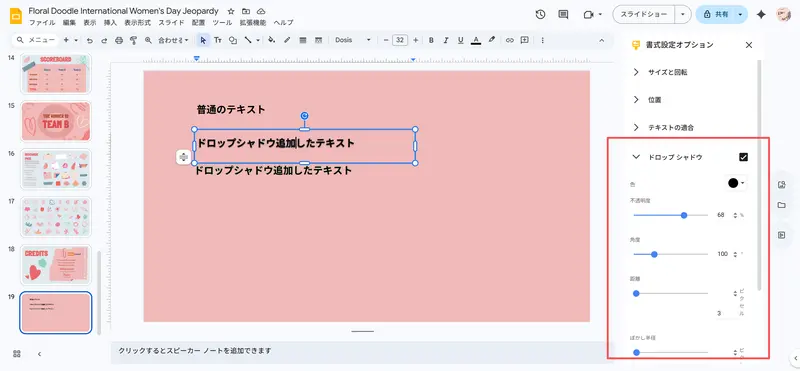This screenshot has width=800, height=371.
Task: Select slide 15 TEAM B thumbnail
Action: [x=56, y=121]
